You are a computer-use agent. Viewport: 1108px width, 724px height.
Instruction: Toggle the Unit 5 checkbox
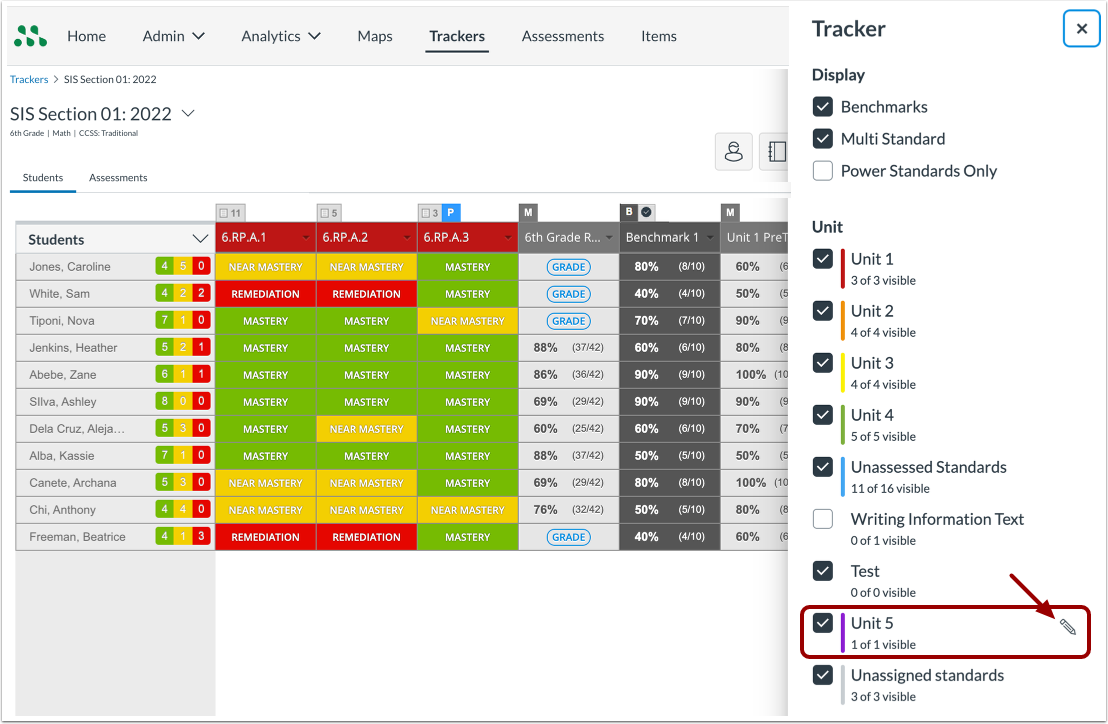click(823, 623)
